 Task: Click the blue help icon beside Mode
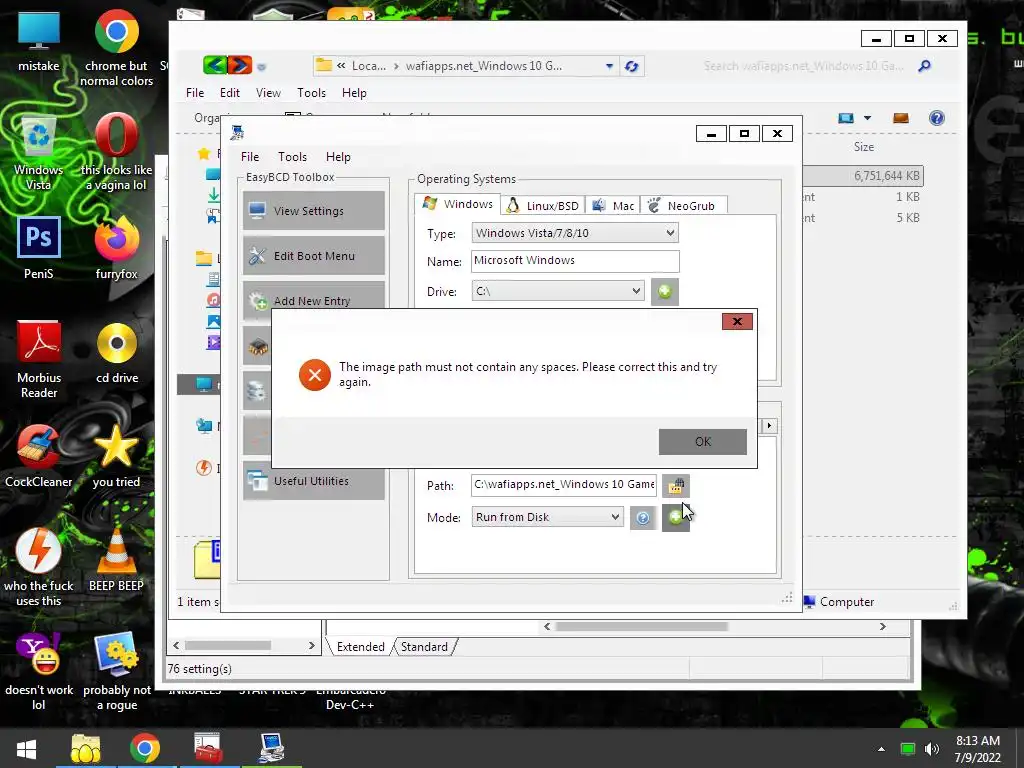643,518
